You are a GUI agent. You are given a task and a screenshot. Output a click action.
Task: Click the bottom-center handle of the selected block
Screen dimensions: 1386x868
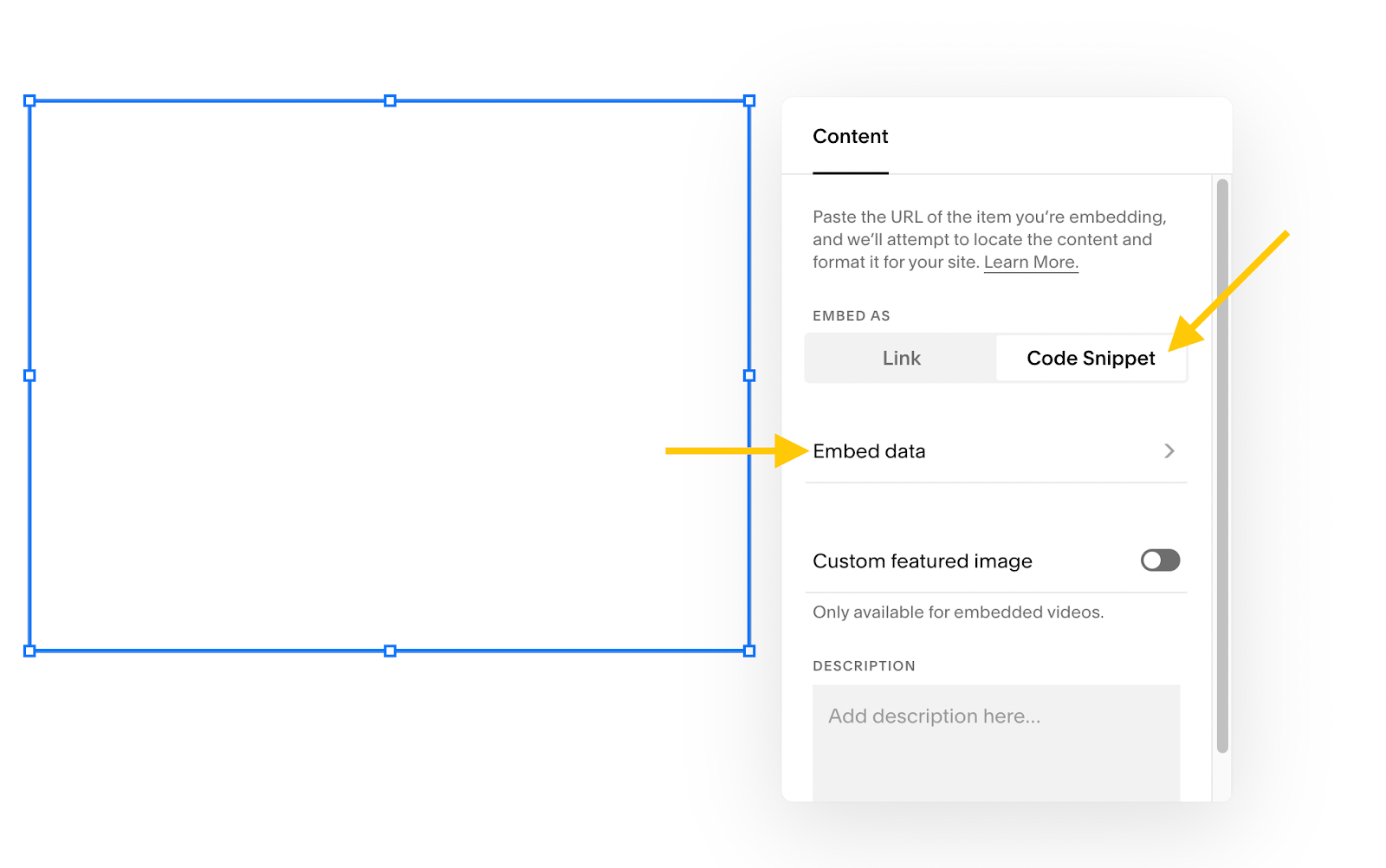[x=390, y=651]
